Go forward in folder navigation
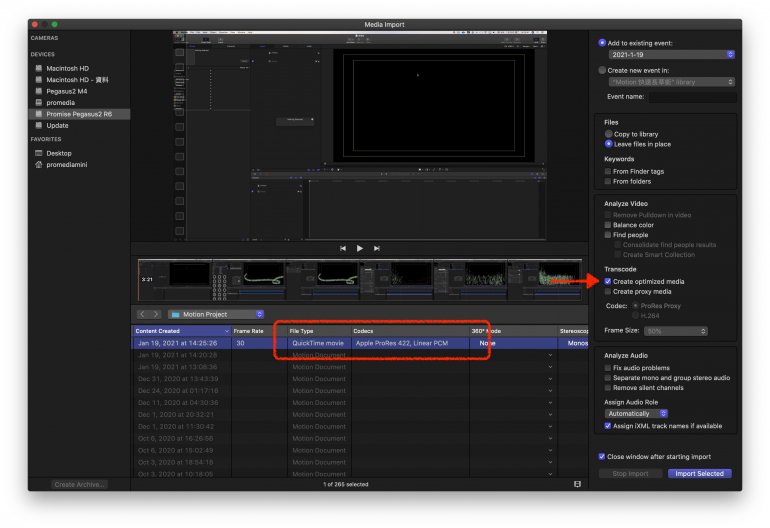This screenshot has width=770, height=528. [156, 314]
